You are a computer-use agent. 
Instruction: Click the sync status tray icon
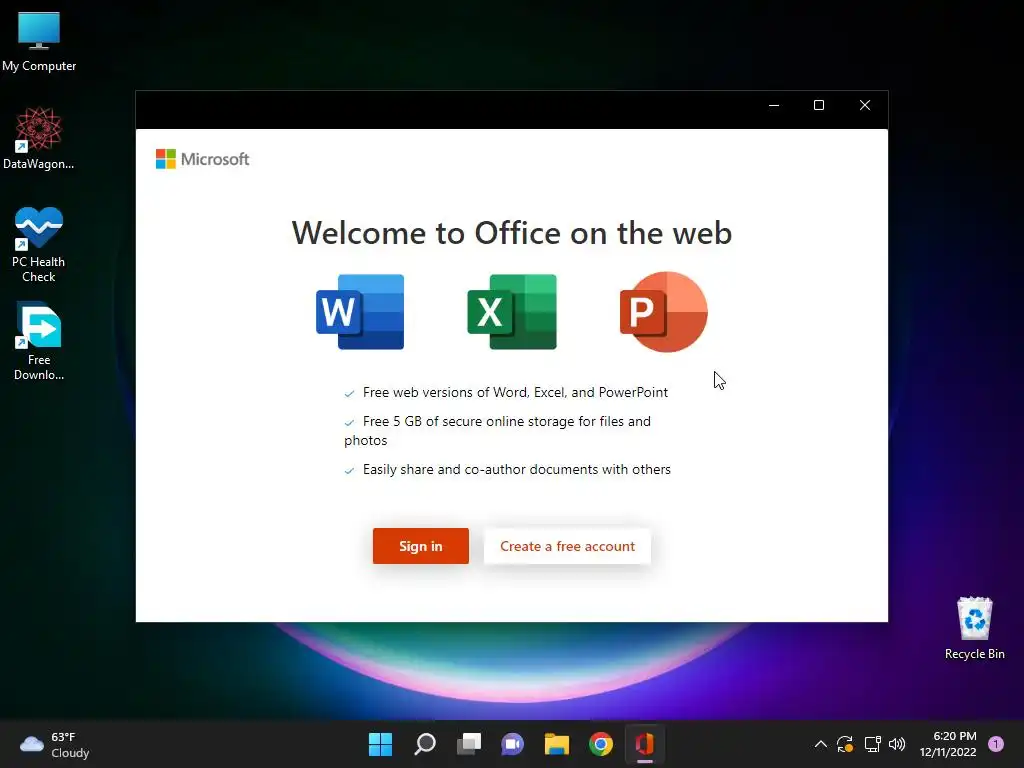pos(845,744)
